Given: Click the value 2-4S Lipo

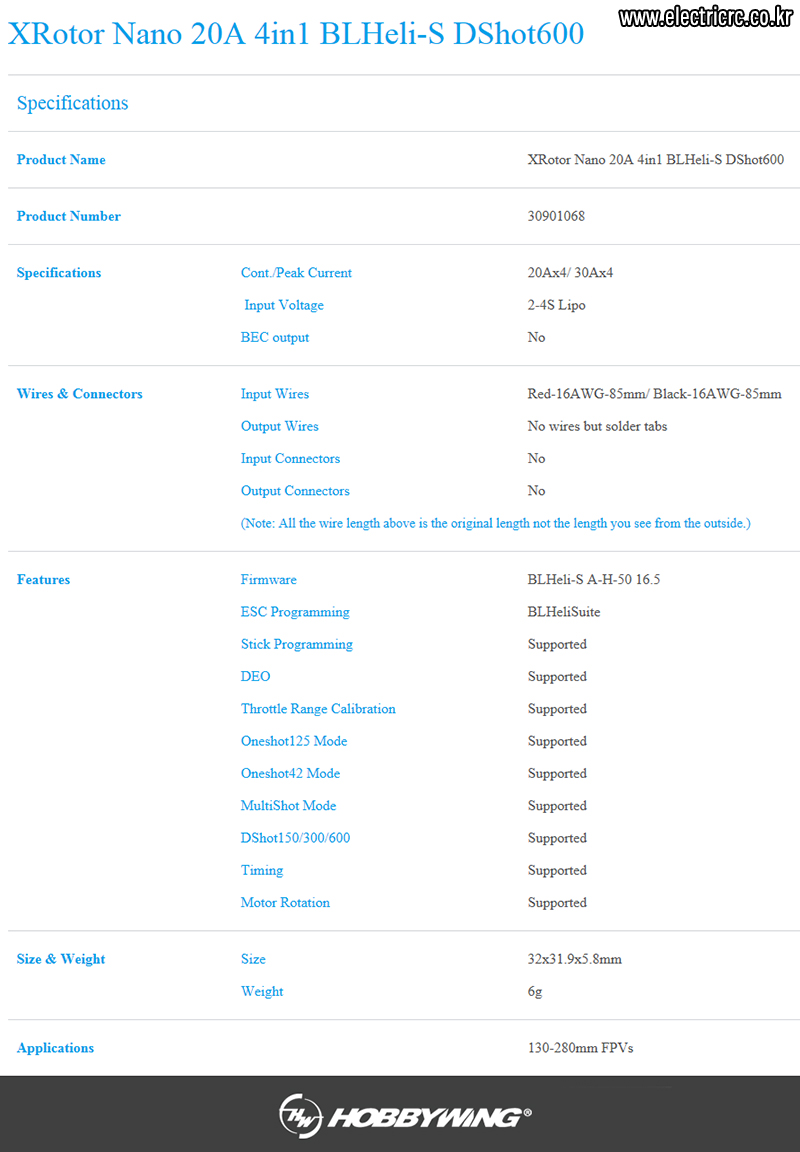Looking at the screenshot, I should (x=556, y=305).
